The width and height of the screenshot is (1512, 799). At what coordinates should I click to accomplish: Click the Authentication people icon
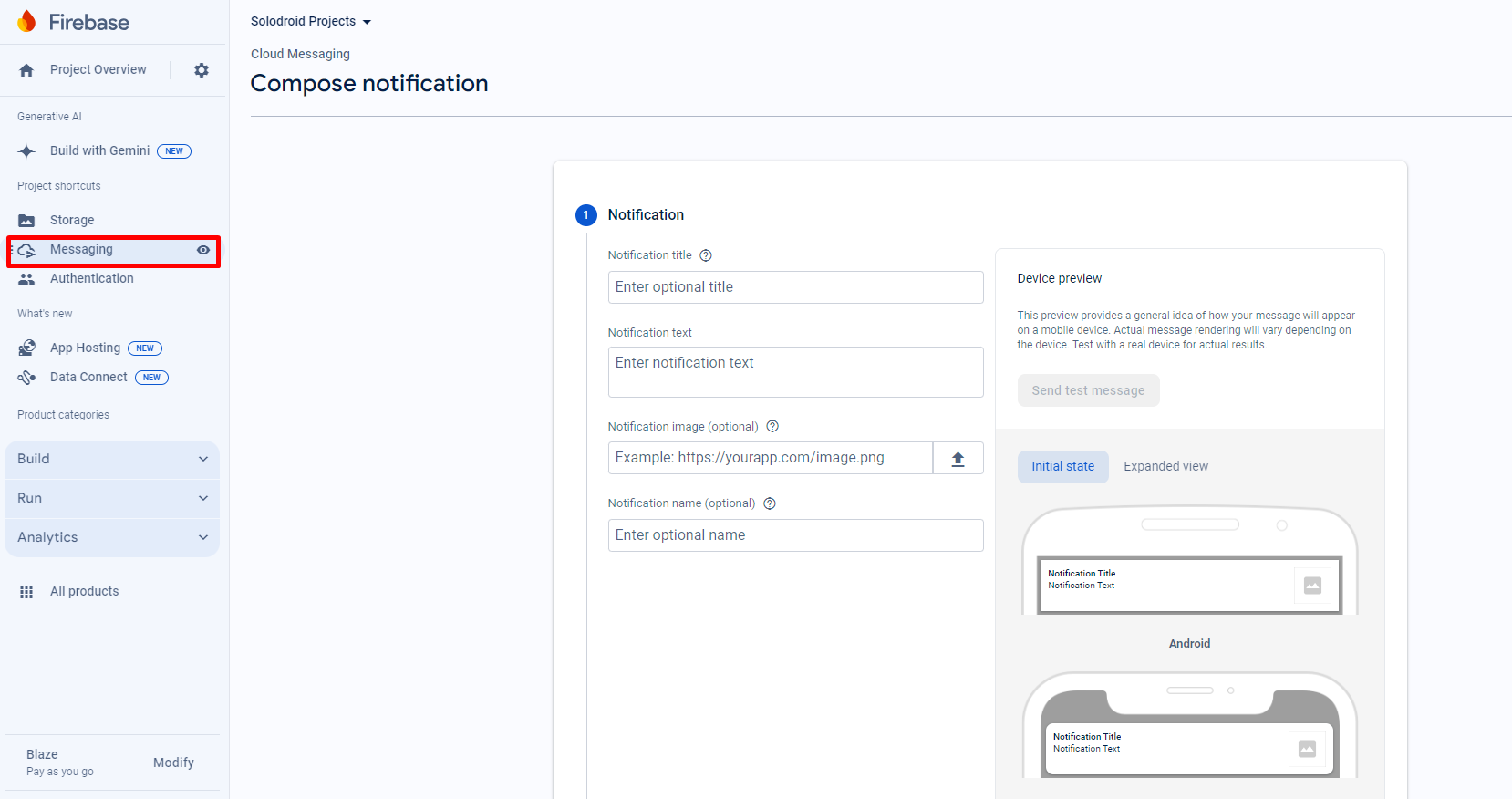pyautogui.click(x=26, y=279)
